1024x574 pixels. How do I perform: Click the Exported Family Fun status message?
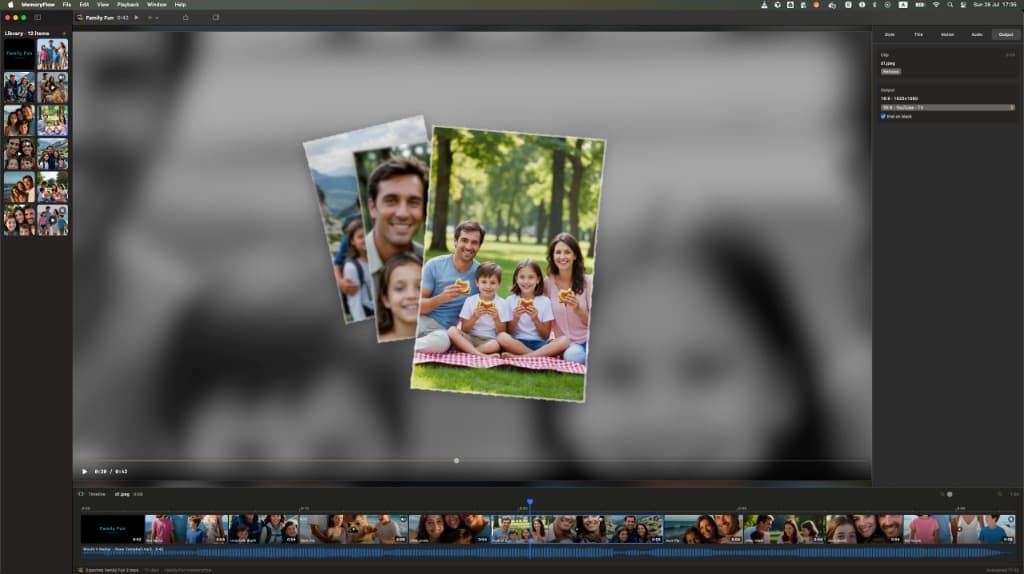(x=112, y=570)
